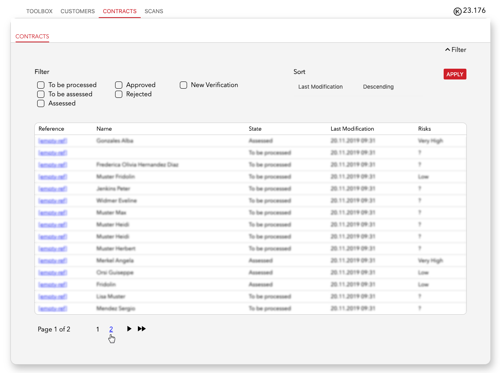Toggle the Approved checkbox

tap(119, 85)
